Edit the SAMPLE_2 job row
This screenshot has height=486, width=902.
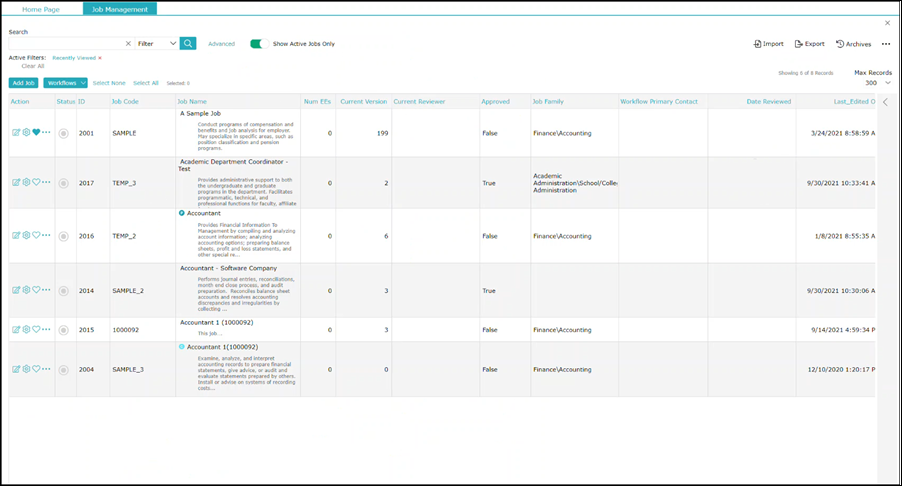tap(16, 290)
